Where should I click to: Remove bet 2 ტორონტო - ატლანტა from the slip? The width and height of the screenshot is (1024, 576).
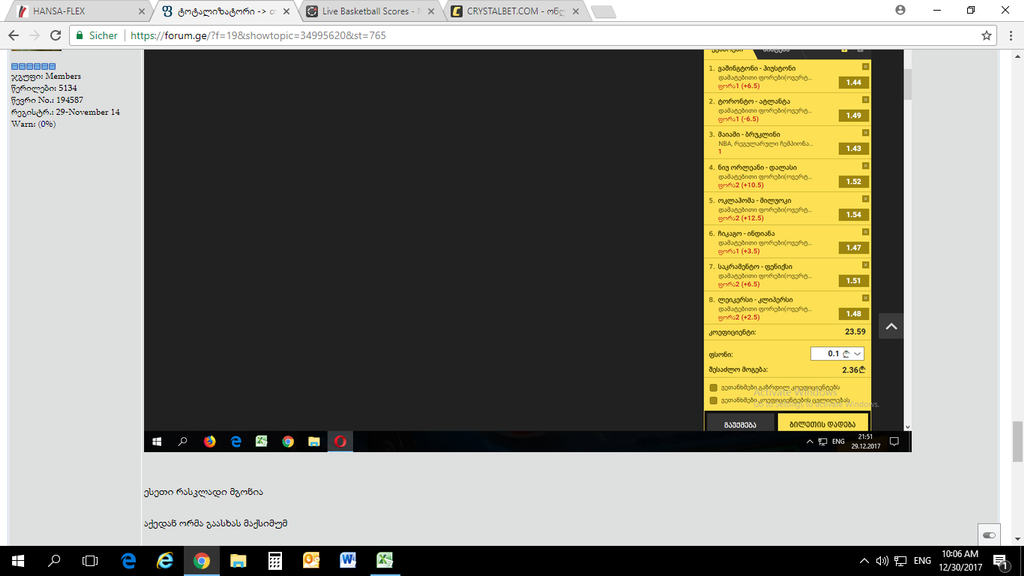tap(865, 100)
